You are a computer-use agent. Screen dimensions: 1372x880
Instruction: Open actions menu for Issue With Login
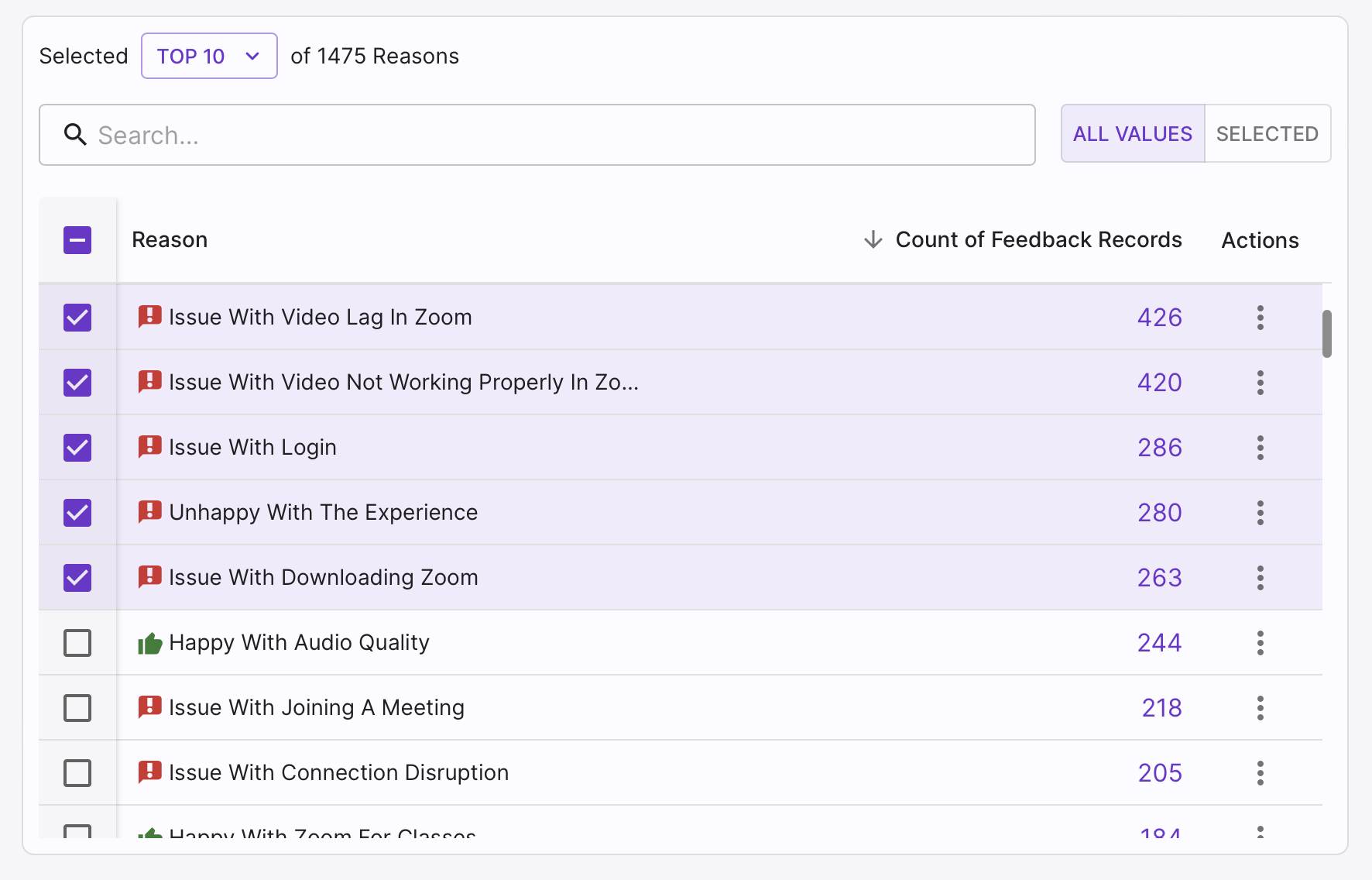1260,448
